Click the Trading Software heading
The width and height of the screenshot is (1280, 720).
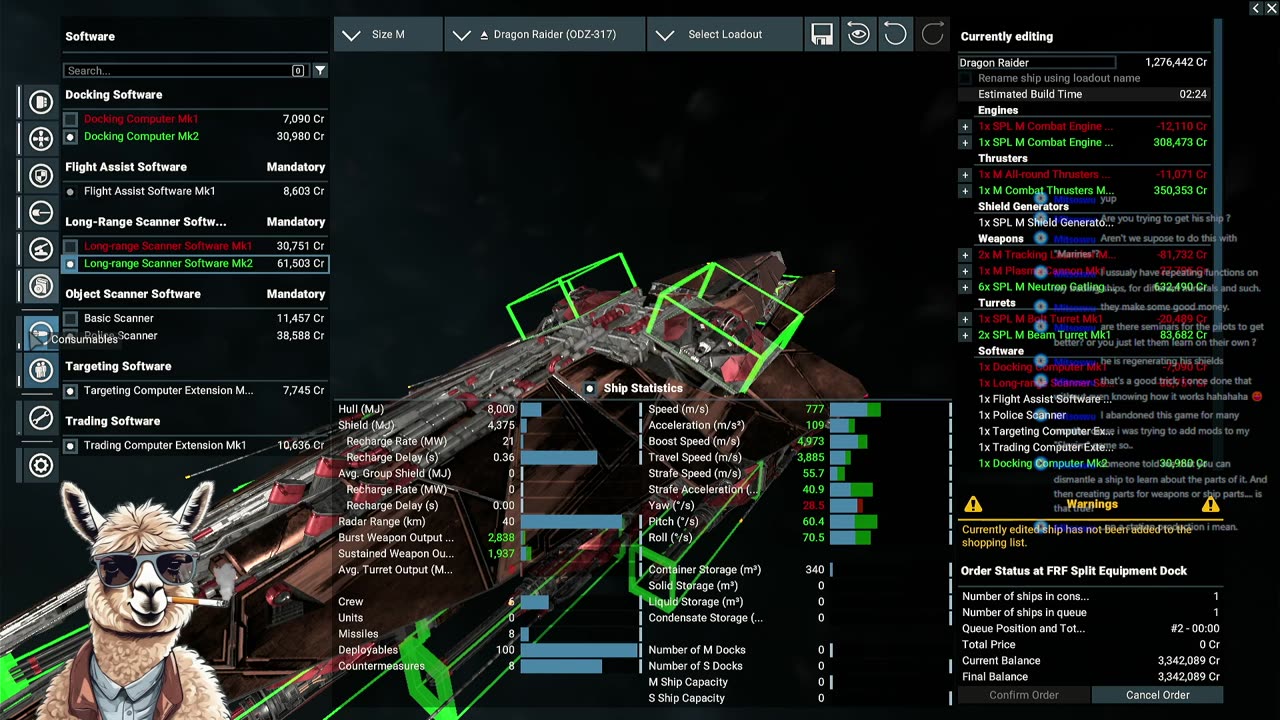click(113, 421)
